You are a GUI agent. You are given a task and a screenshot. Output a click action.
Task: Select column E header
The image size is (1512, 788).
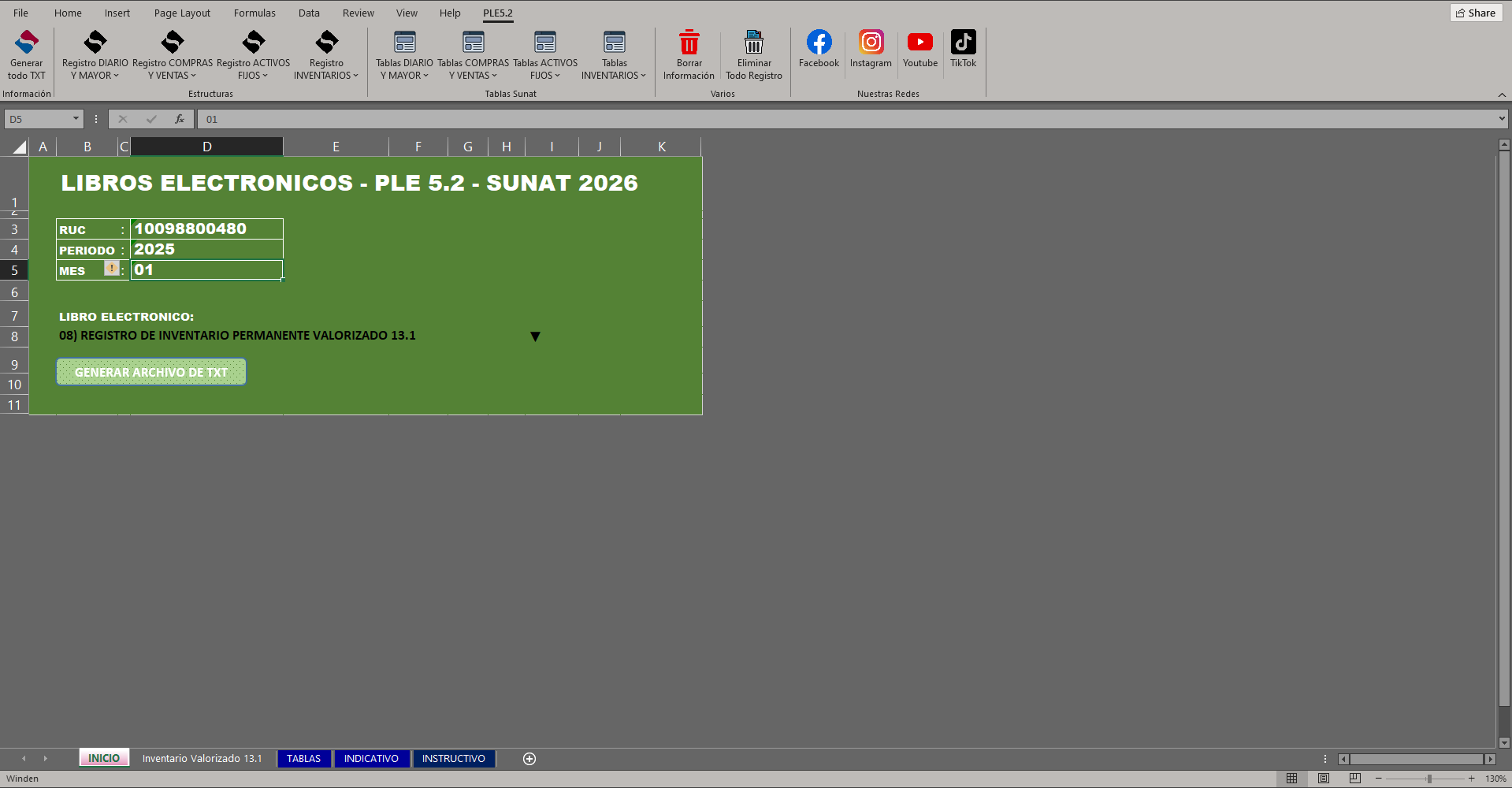(x=336, y=147)
